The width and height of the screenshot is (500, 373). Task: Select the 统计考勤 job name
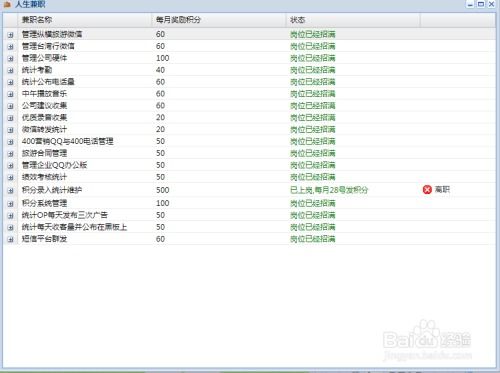click(37, 70)
